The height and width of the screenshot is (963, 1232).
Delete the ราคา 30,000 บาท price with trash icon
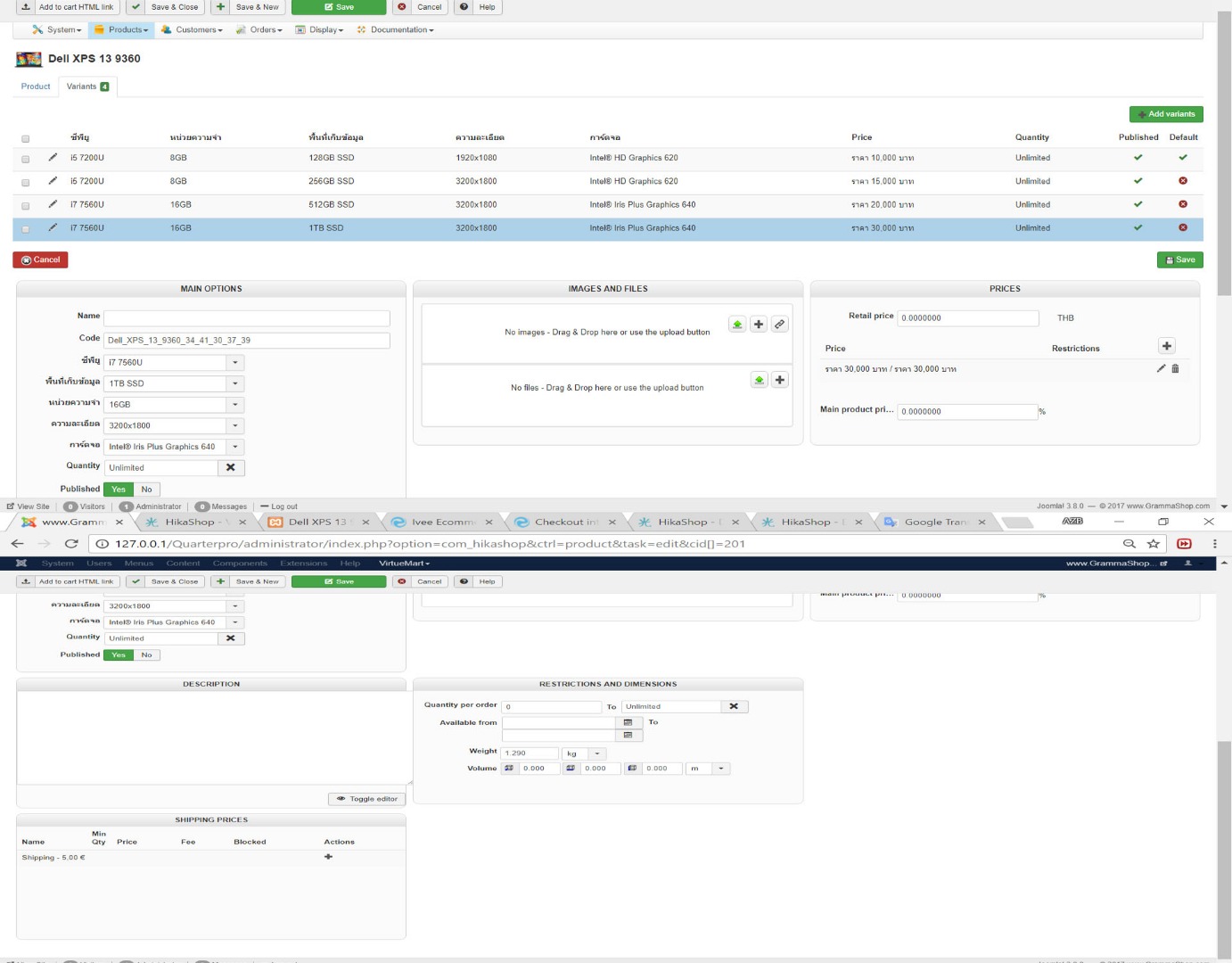coord(1175,368)
